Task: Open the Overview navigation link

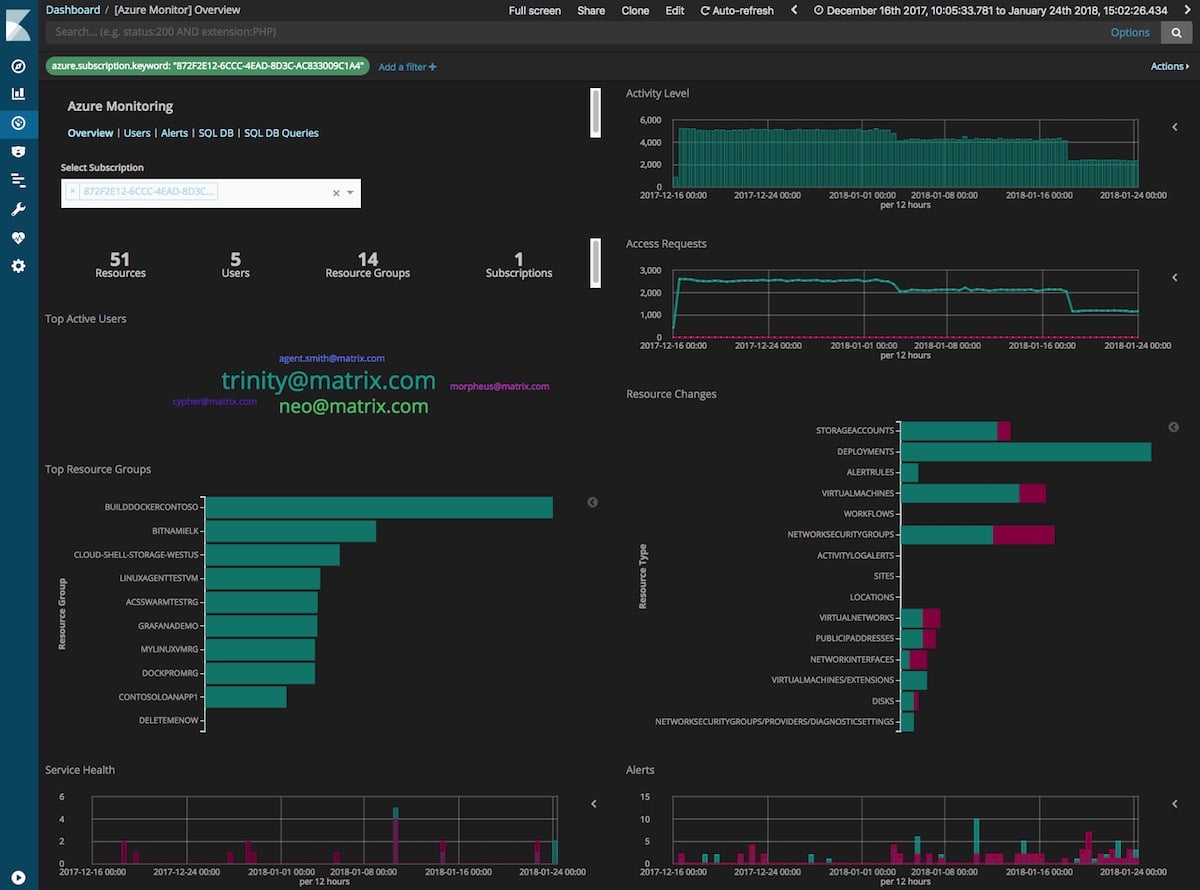Action: point(90,133)
